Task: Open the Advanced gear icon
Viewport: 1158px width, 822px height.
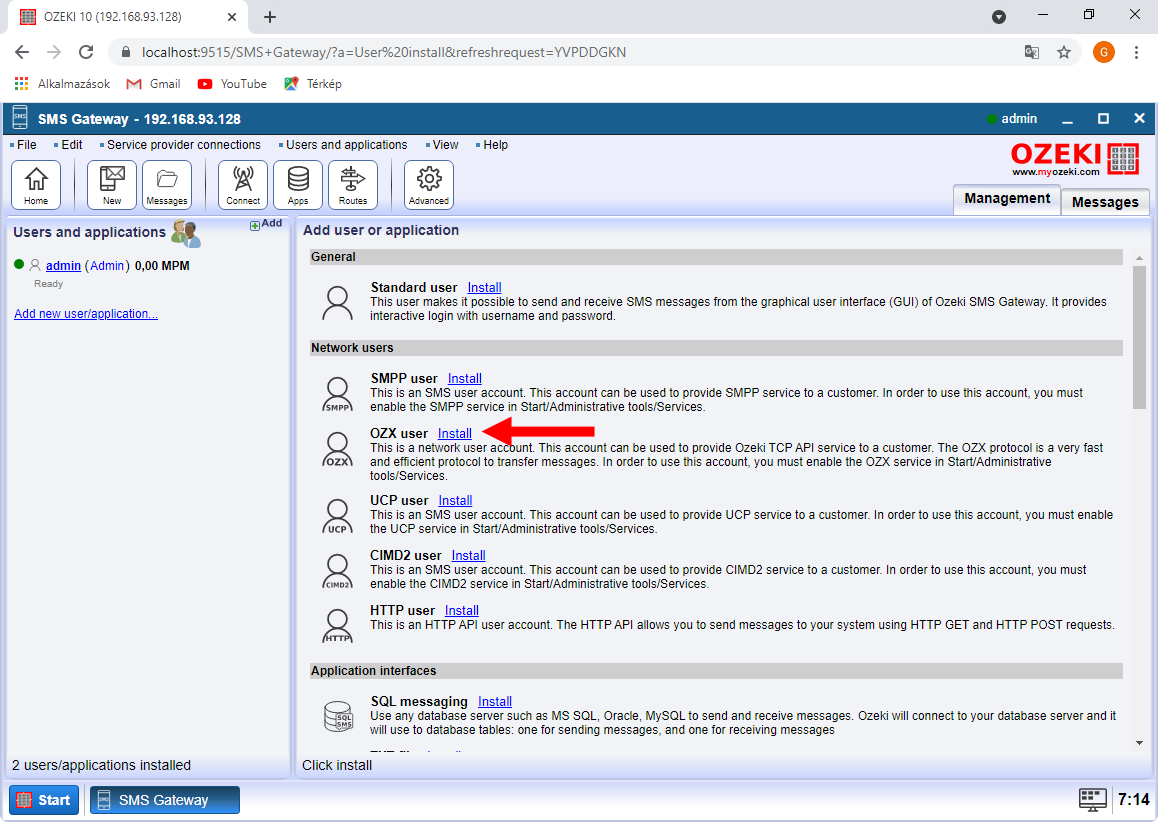Action: coord(429,185)
